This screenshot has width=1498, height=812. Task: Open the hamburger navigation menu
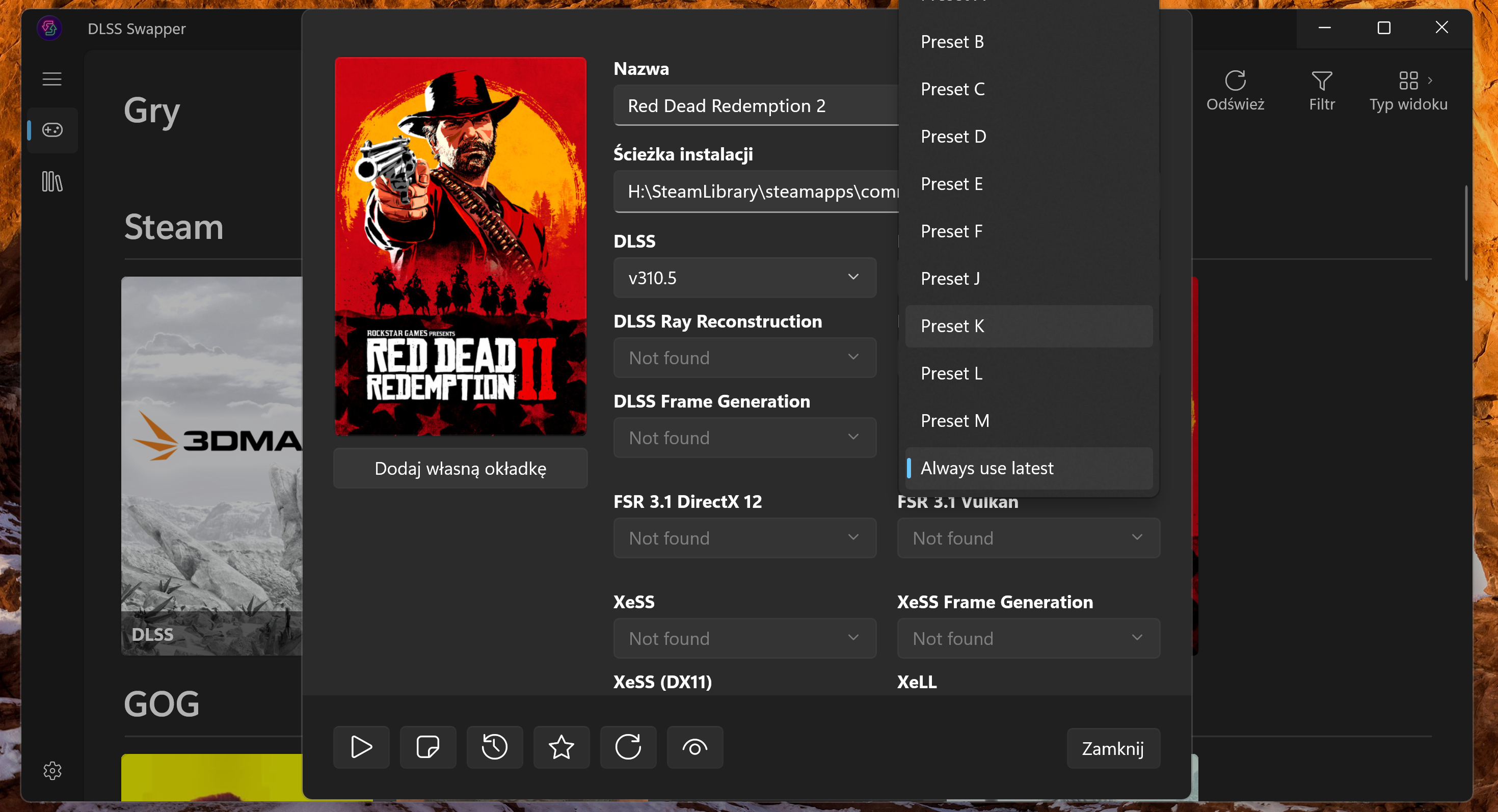pyautogui.click(x=52, y=79)
